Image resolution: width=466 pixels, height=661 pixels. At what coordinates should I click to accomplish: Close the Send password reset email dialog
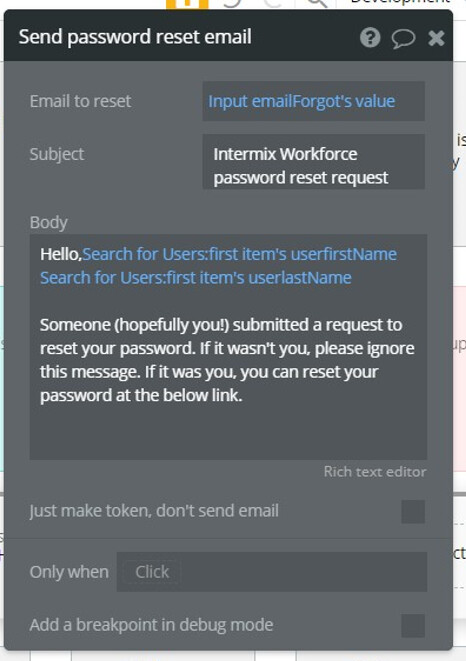coord(436,38)
